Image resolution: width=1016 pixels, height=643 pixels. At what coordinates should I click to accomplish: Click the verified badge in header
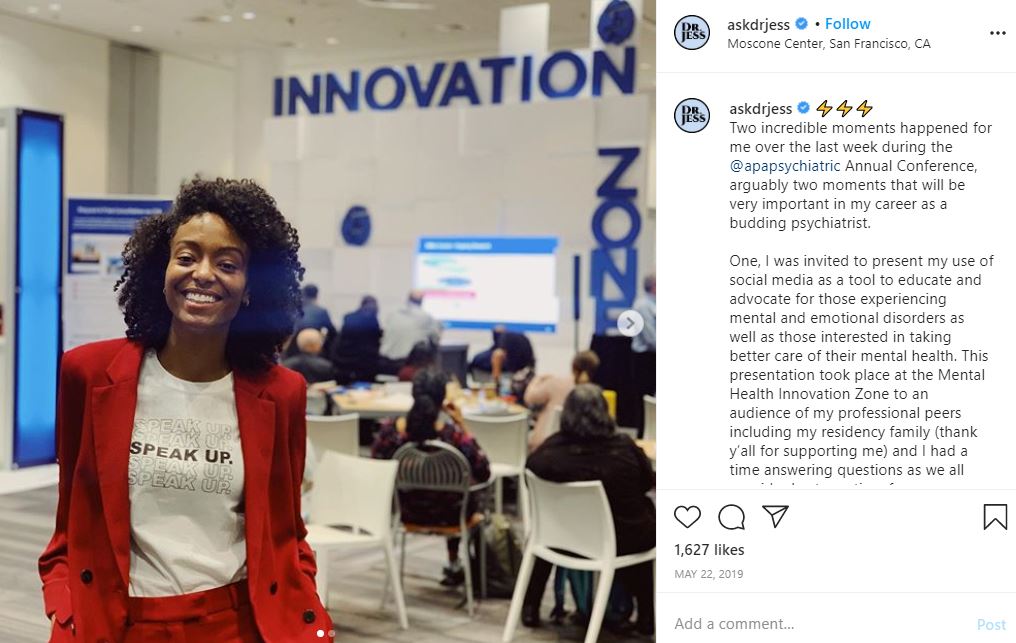802,24
